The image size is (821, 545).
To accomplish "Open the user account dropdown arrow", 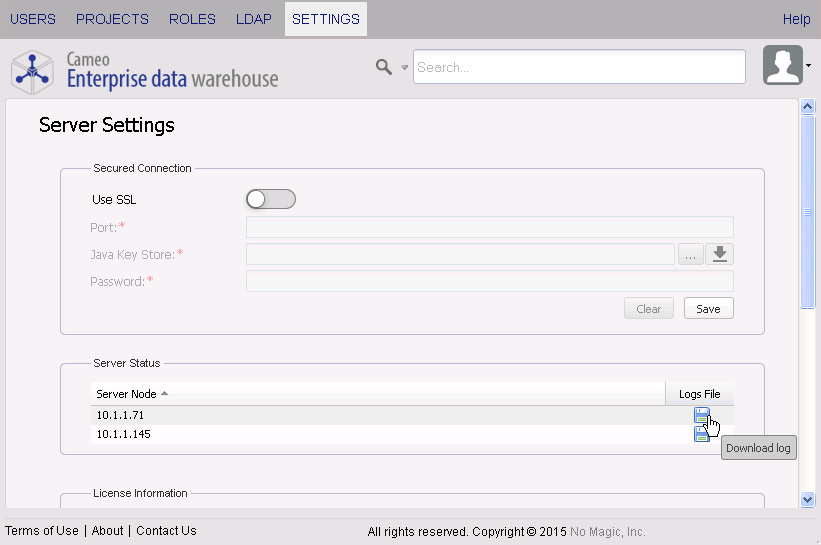I will pyautogui.click(x=808, y=67).
